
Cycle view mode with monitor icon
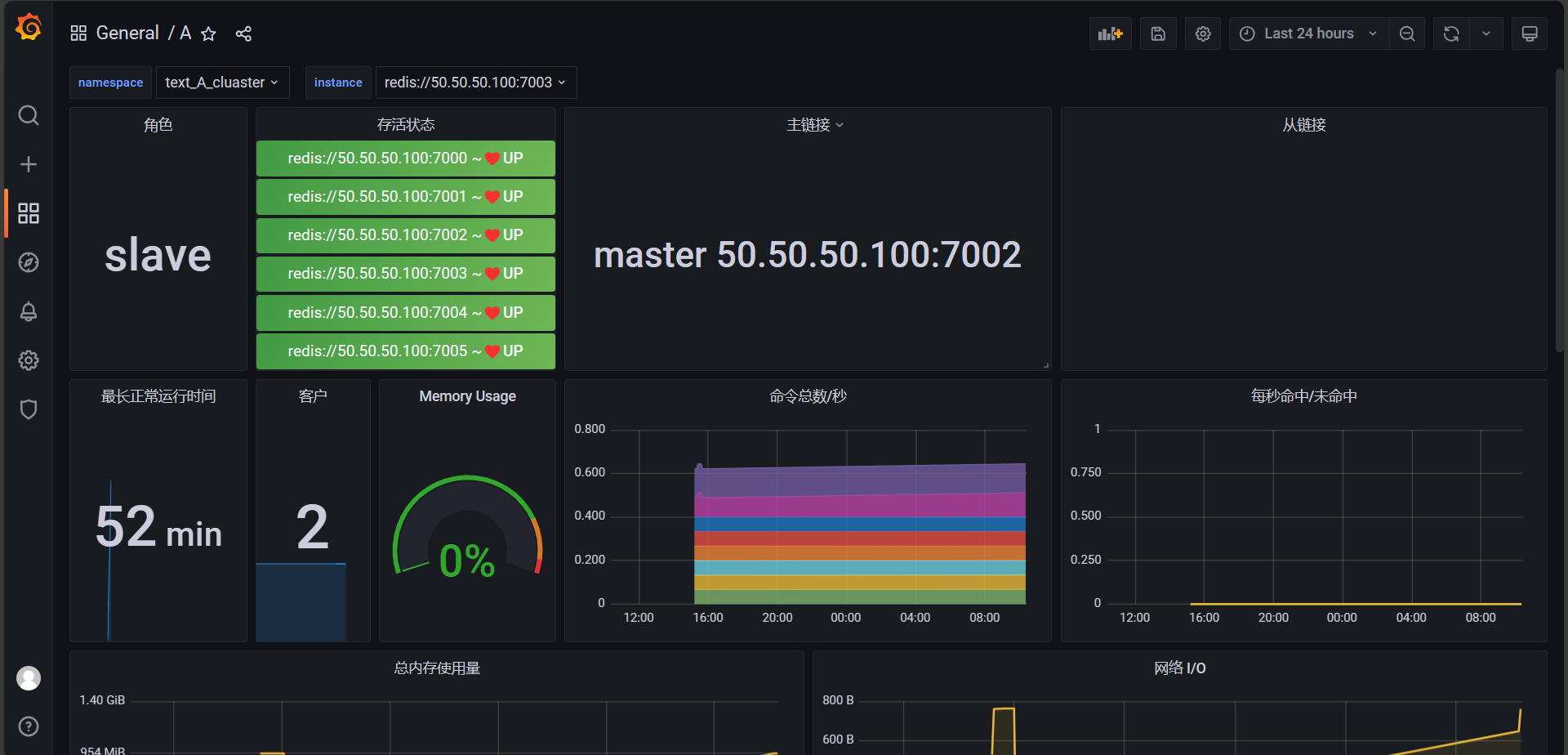1530,34
